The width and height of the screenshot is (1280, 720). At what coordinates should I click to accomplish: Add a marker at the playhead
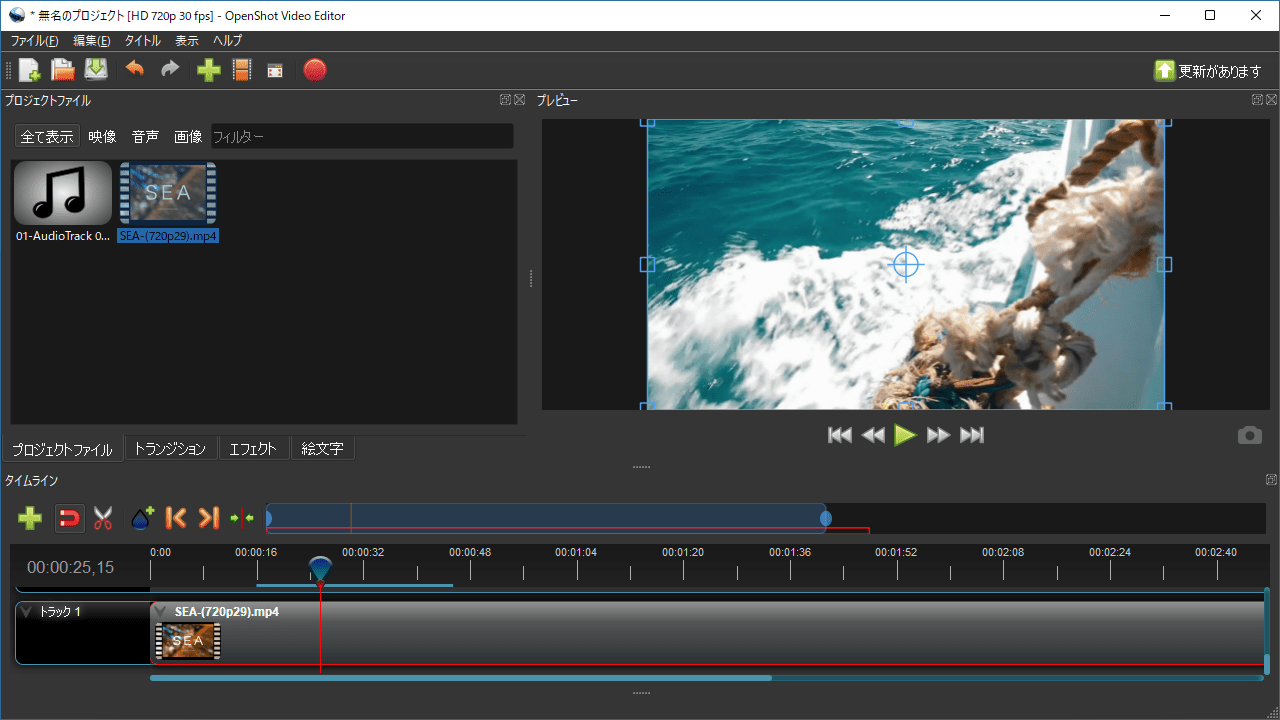(141, 518)
